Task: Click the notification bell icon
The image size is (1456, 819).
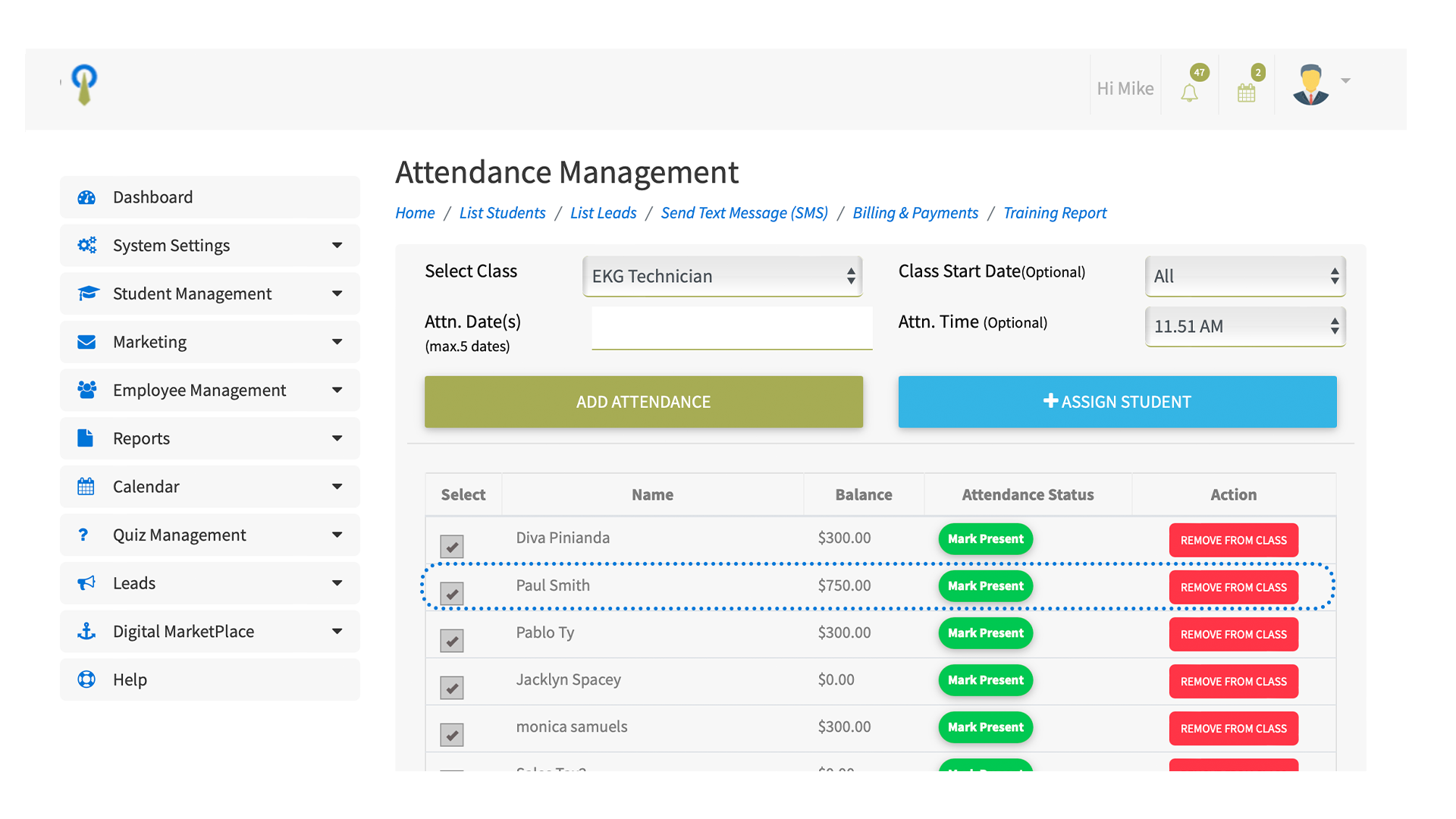Action: (1189, 93)
